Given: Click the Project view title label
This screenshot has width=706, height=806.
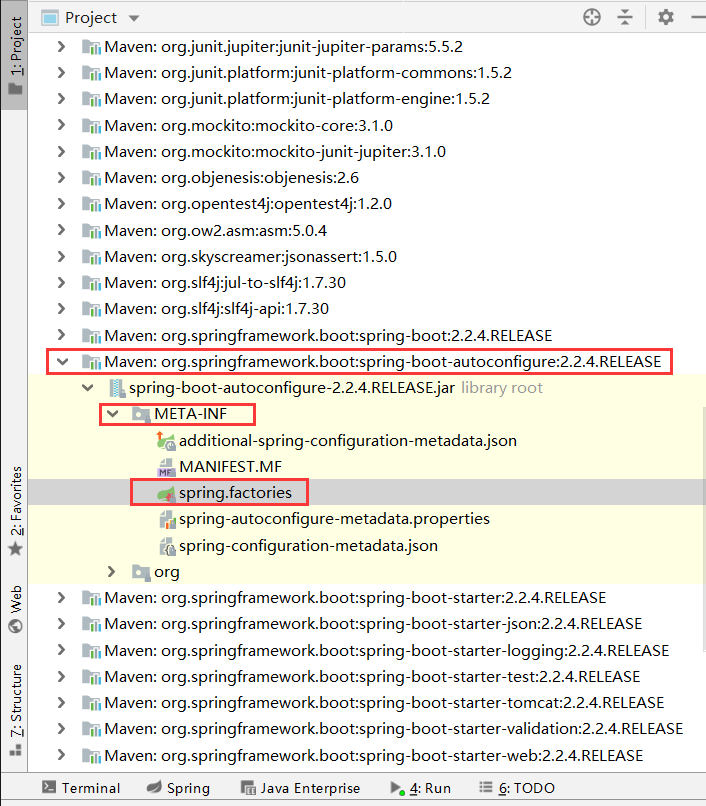Looking at the screenshot, I should tap(91, 18).
